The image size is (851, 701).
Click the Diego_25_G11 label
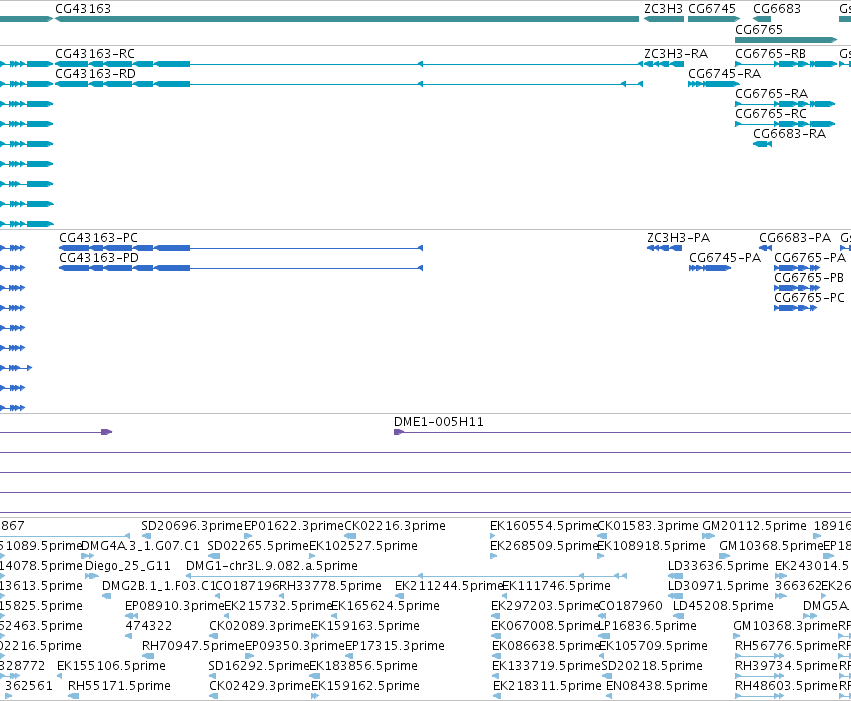[x=128, y=566]
